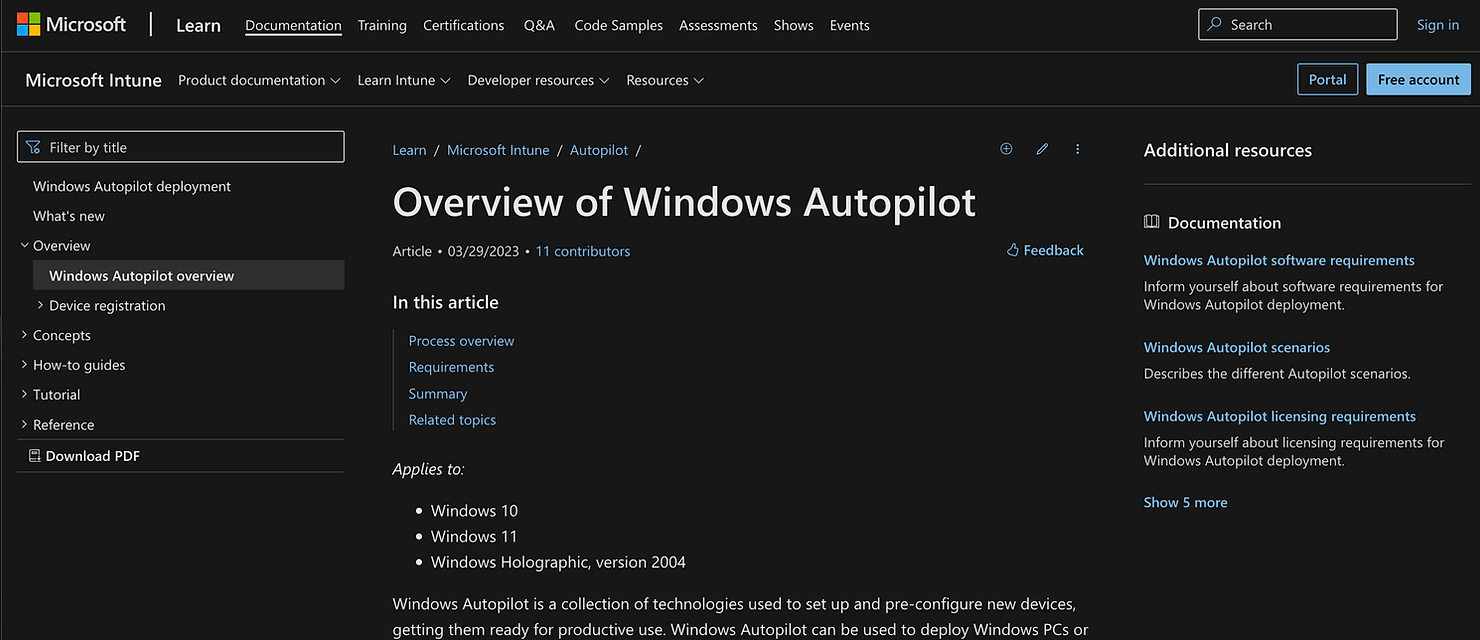1480x640 pixels.
Task: Click the filter icon in sidebar
Action: (x=34, y=147)
